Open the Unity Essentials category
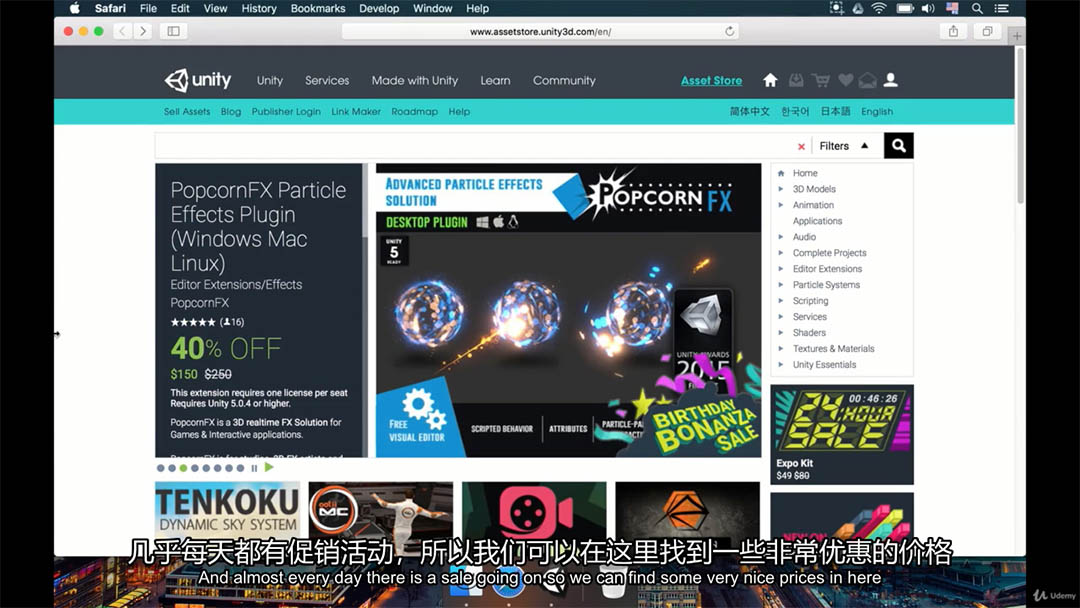Screen dimensions: 1080x608 (x=824, y=365)
